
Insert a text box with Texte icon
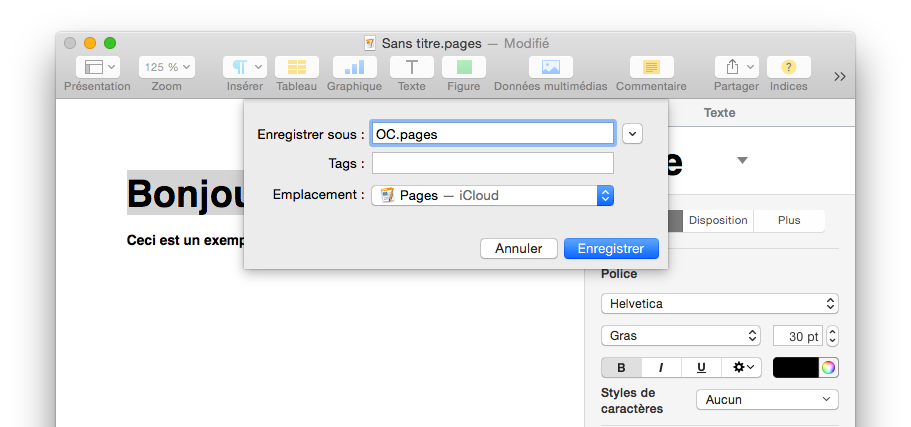click(x=411, y=67)
